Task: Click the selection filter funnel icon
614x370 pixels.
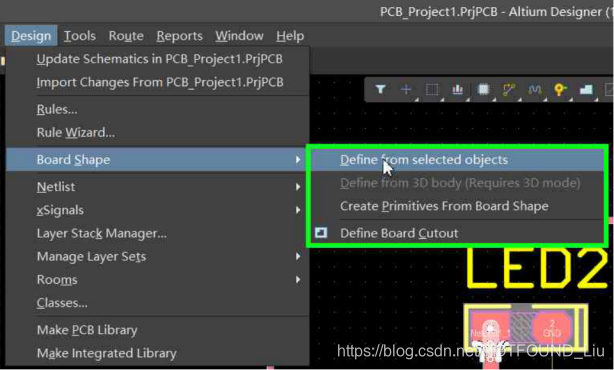Action: coord(380,90)
